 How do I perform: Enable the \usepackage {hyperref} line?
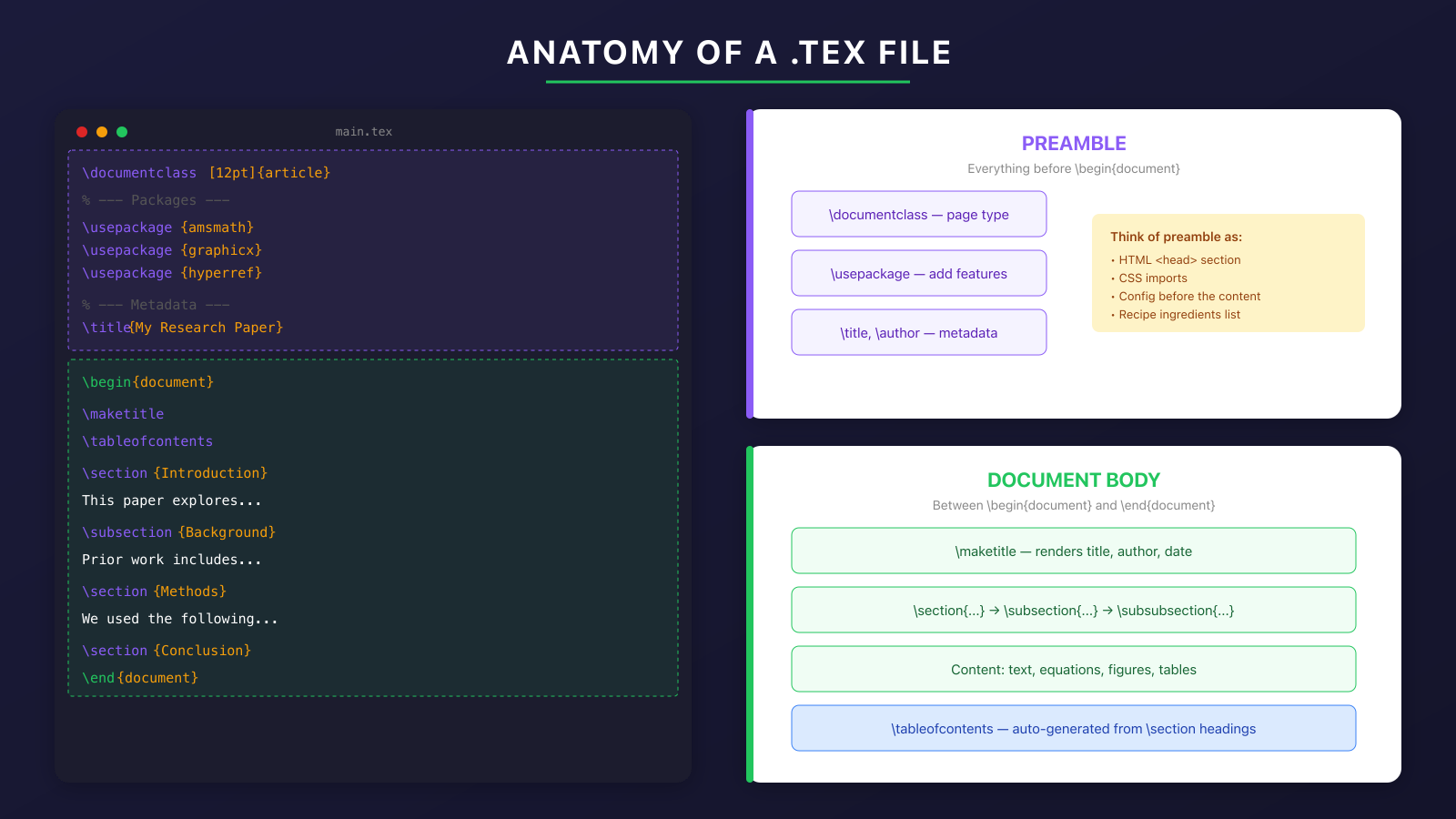(172, 272)
